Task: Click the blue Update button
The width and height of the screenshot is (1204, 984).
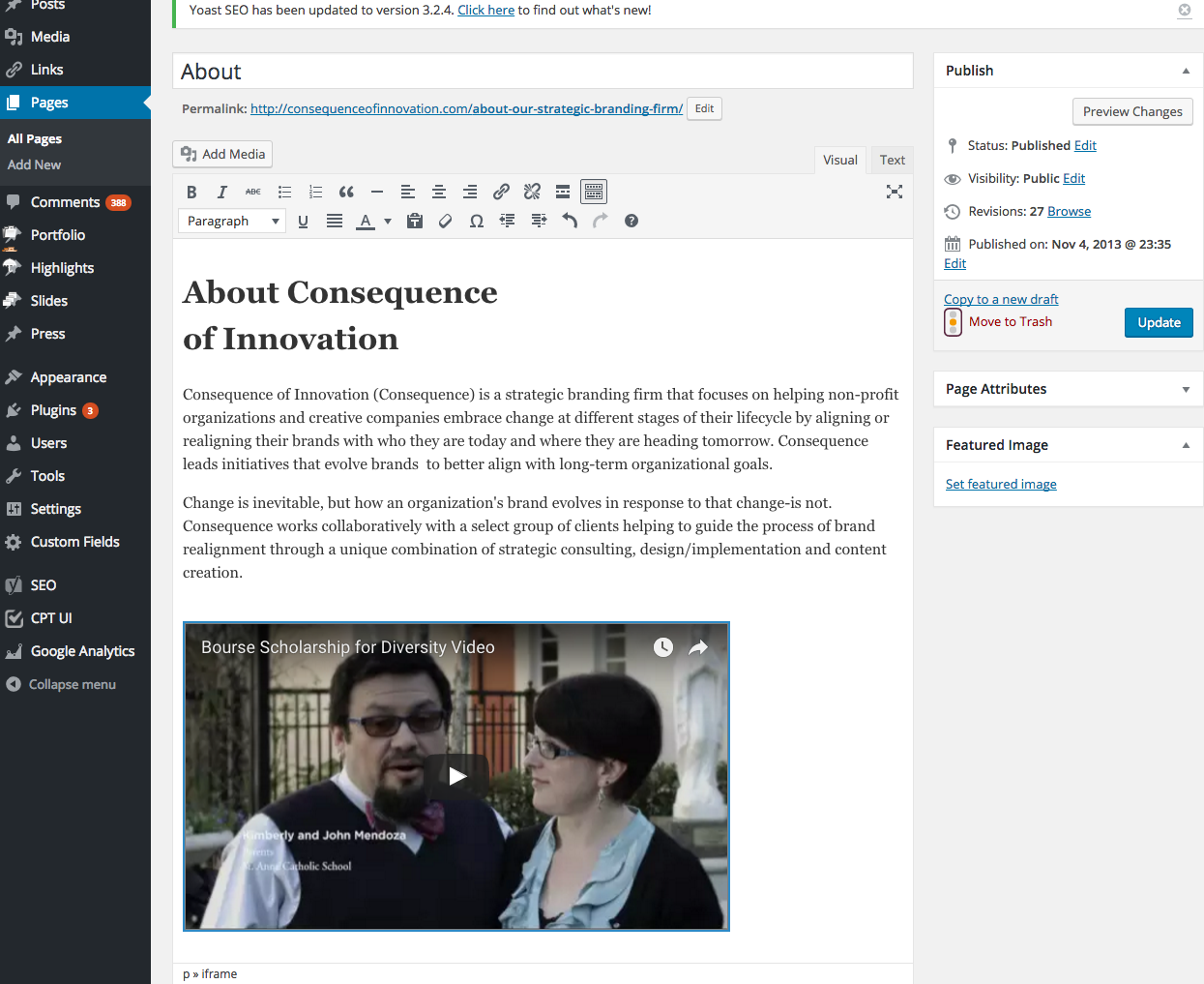Action: click(x=1159, y=322)
